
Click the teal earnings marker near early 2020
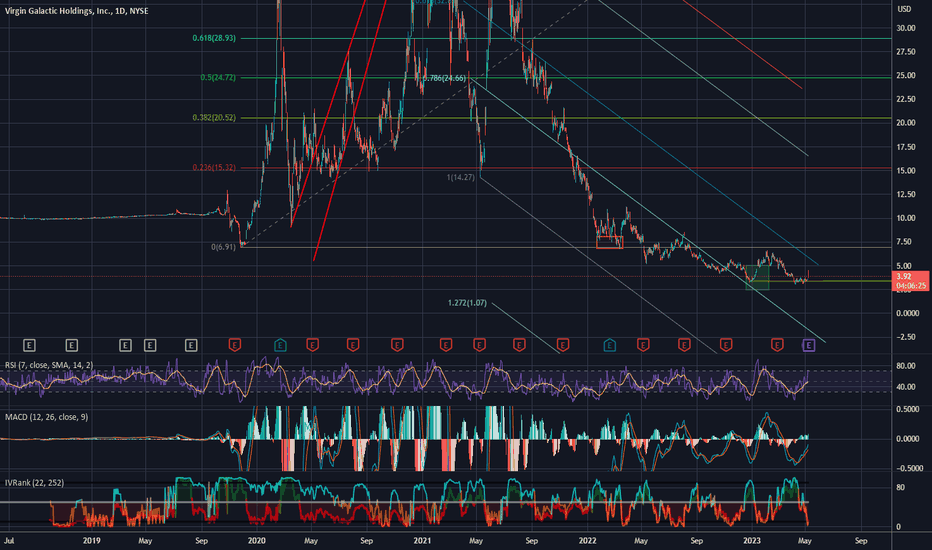pos(280,345)
